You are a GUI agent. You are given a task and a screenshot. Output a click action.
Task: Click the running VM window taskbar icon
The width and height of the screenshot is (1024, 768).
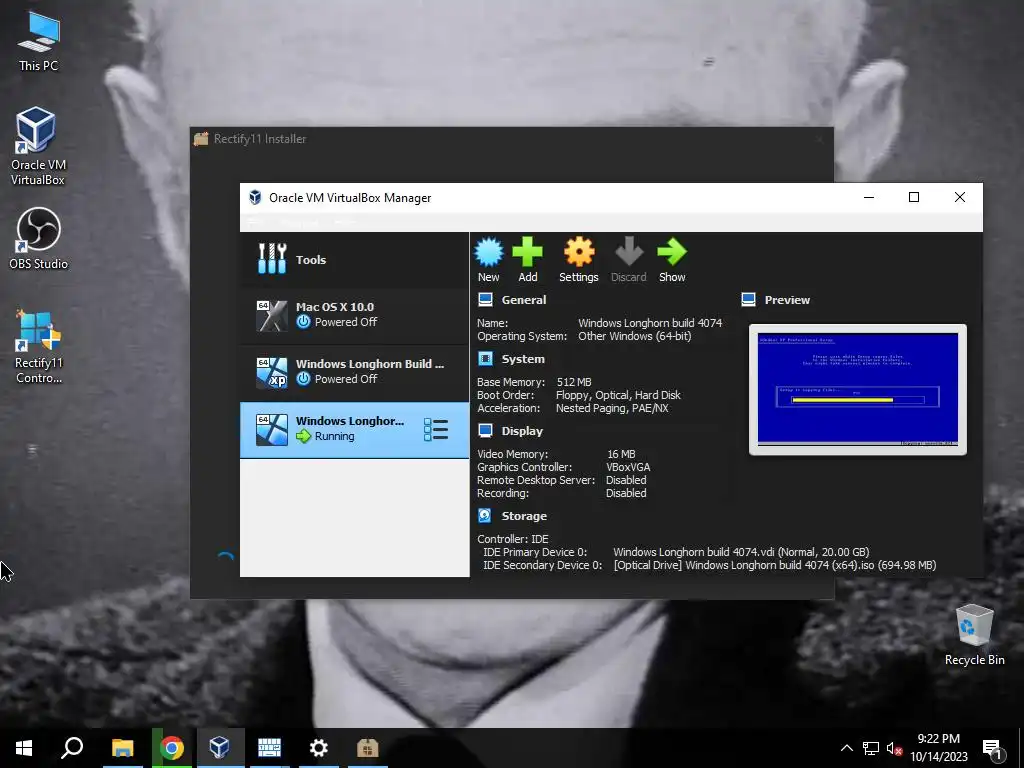pyautogui.click(x=269, y=748)
